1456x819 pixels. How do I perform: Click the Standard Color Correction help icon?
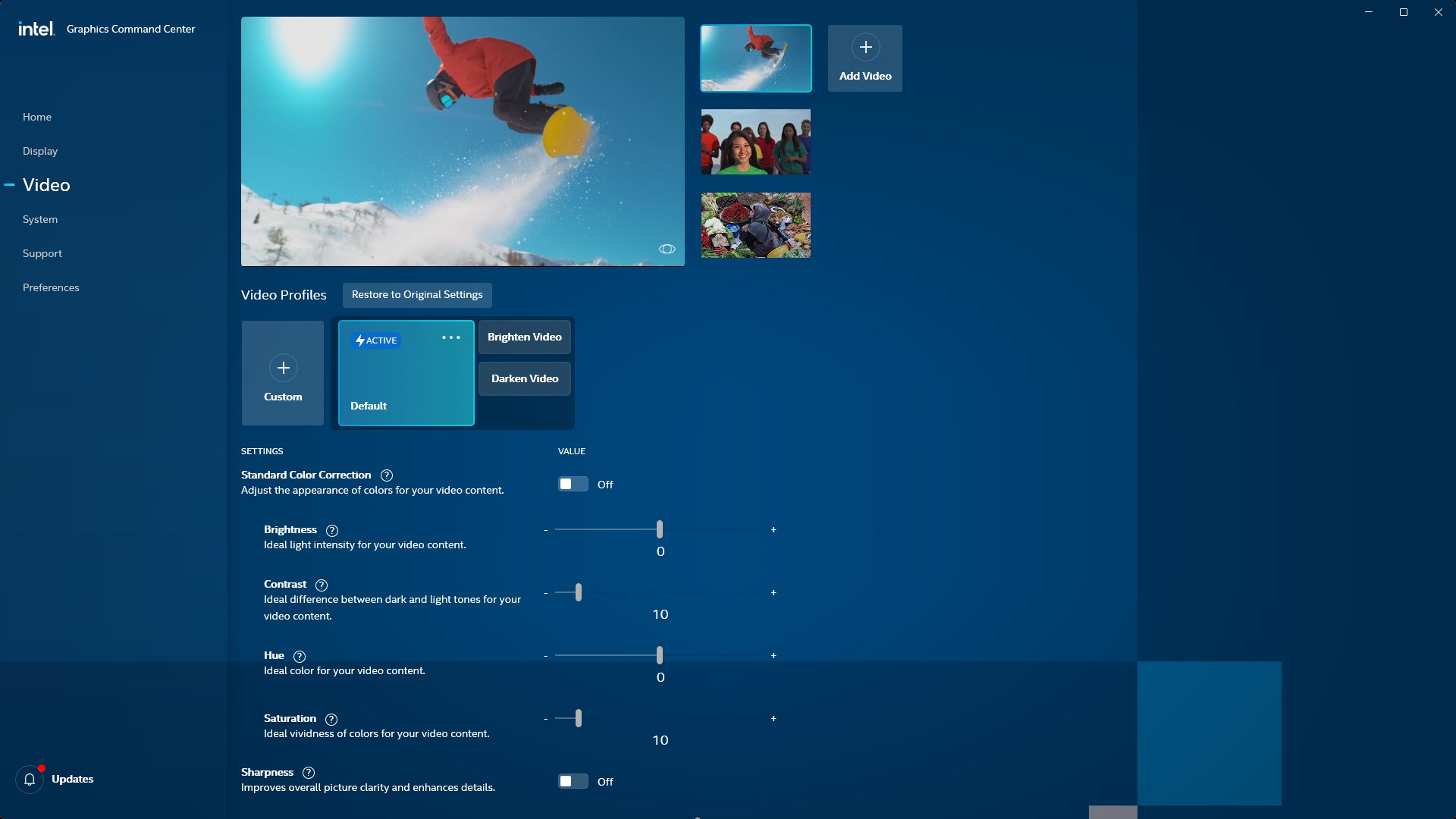pyautogui.click(x=387, y=475)
